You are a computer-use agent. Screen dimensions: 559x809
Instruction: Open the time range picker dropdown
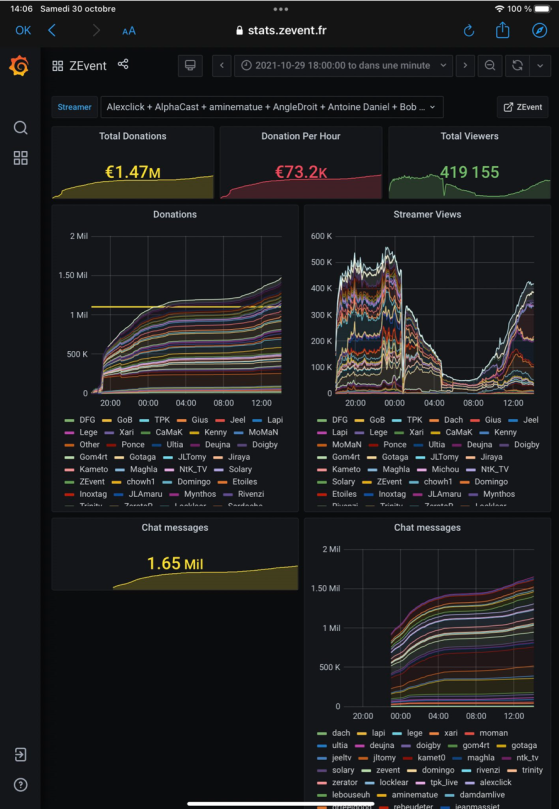coord(343,66)
